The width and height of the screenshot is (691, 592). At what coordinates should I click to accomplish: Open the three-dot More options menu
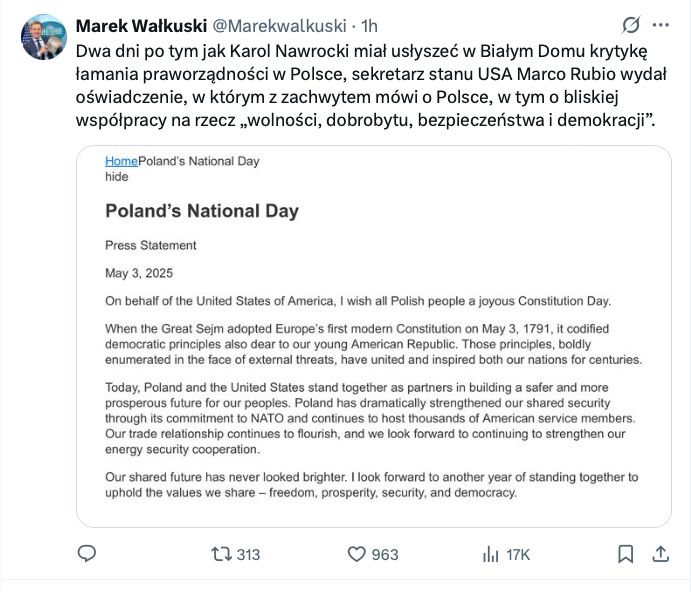(661, 24)
